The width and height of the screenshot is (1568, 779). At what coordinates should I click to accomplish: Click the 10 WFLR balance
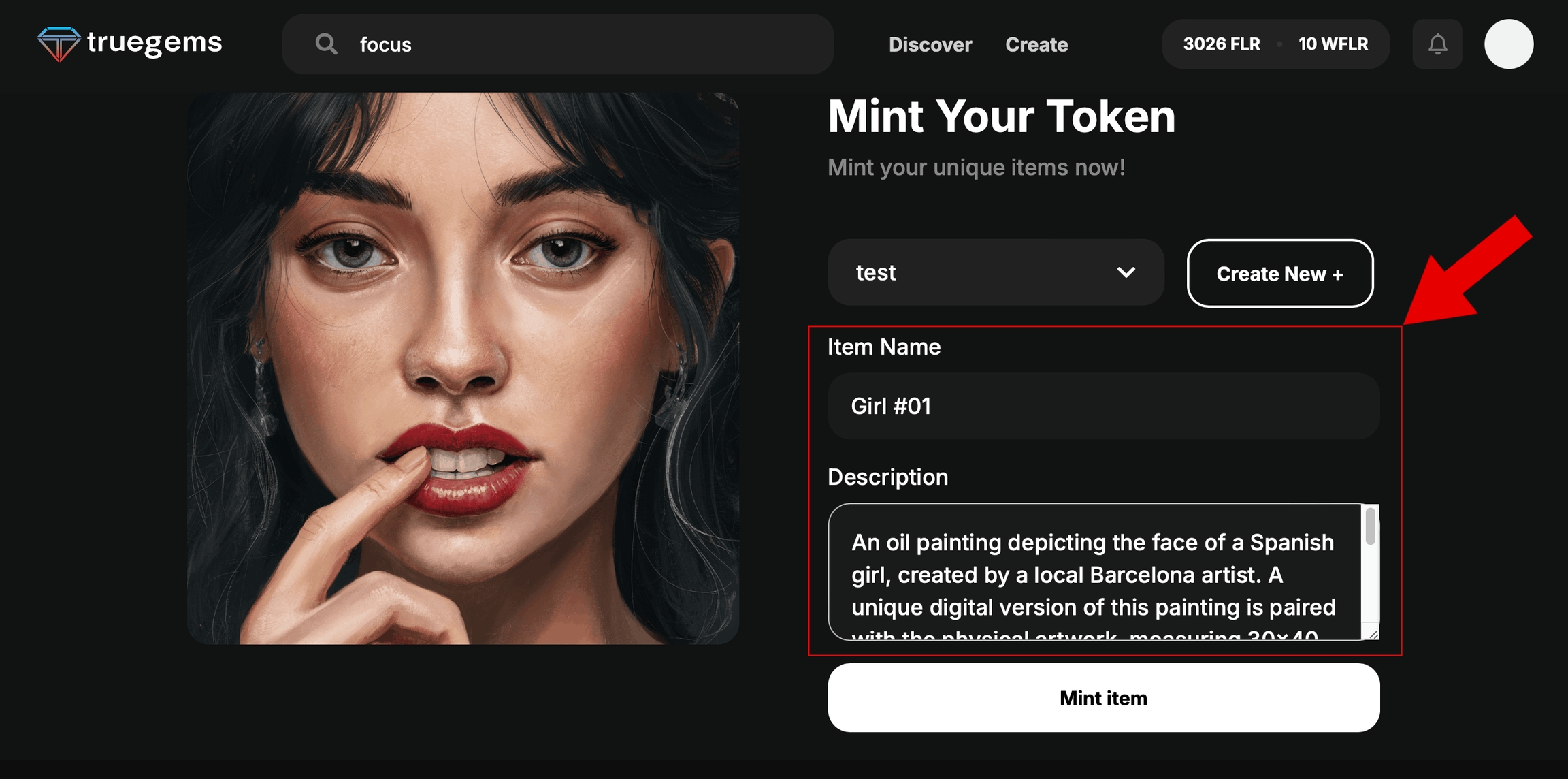[x=1333, y=44]
